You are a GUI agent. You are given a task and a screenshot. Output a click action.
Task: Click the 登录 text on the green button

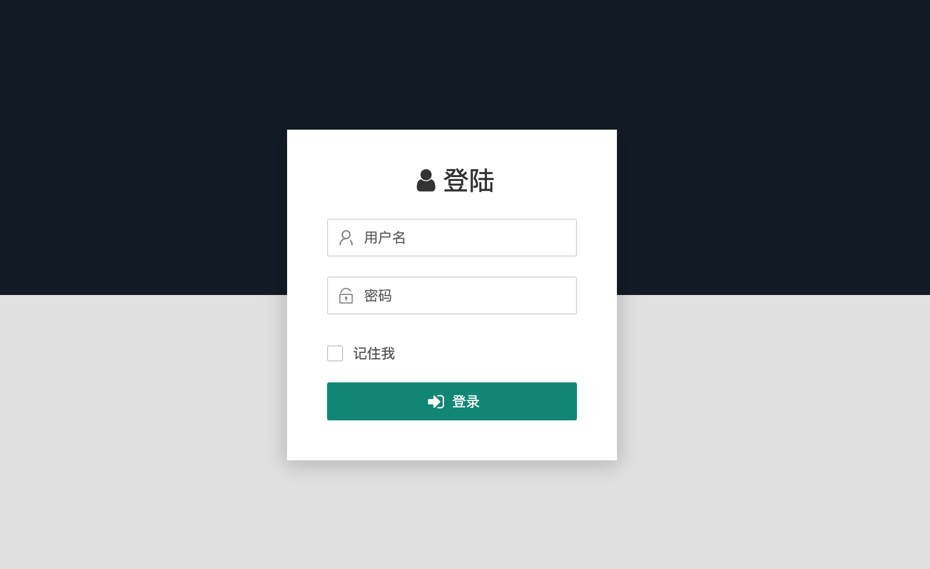click(x=466, y=402)
